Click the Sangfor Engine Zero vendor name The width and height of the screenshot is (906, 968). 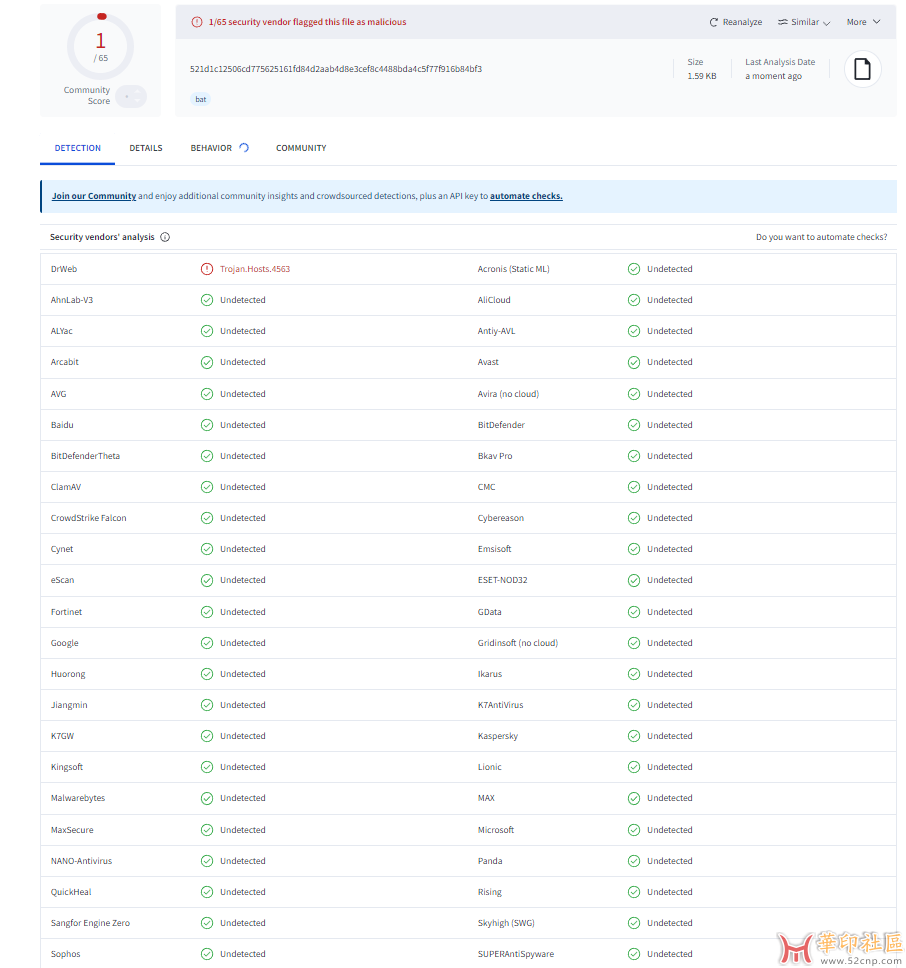click(90, 923)
